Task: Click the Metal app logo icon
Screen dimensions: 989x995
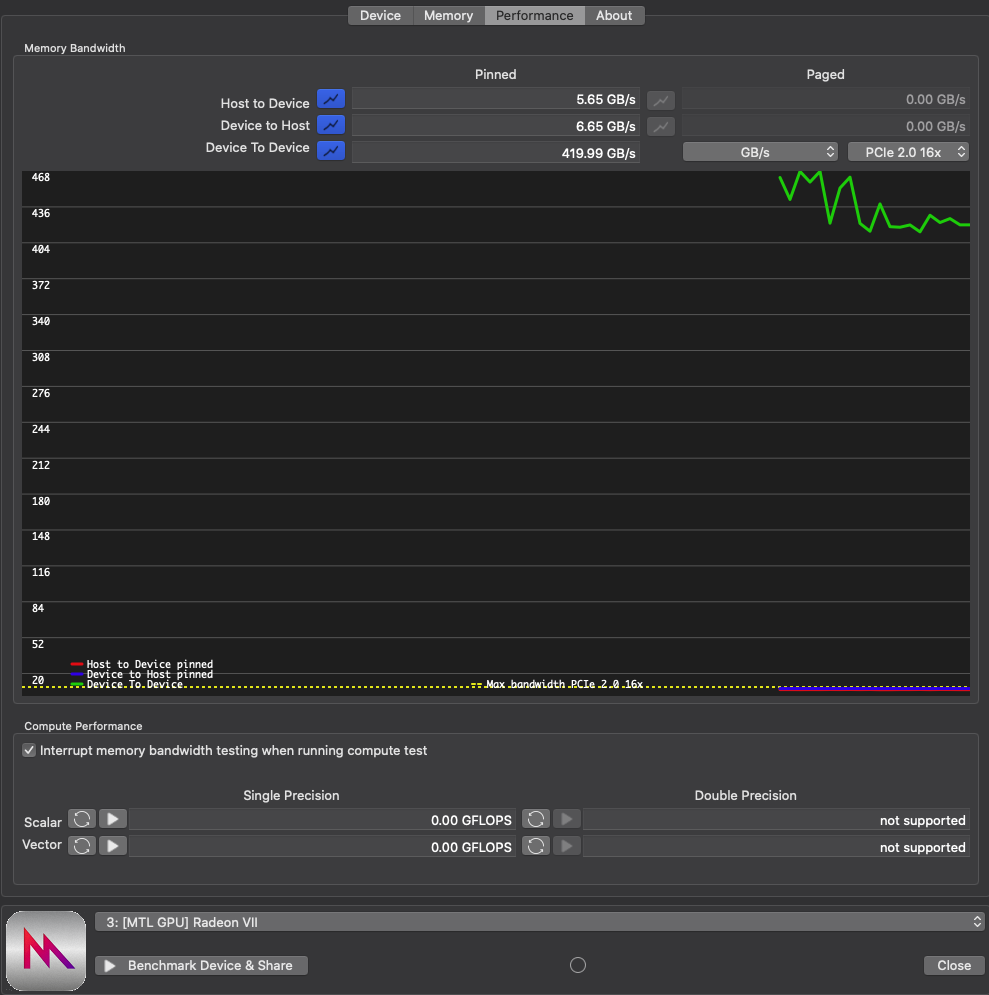Action: (46, 951)
